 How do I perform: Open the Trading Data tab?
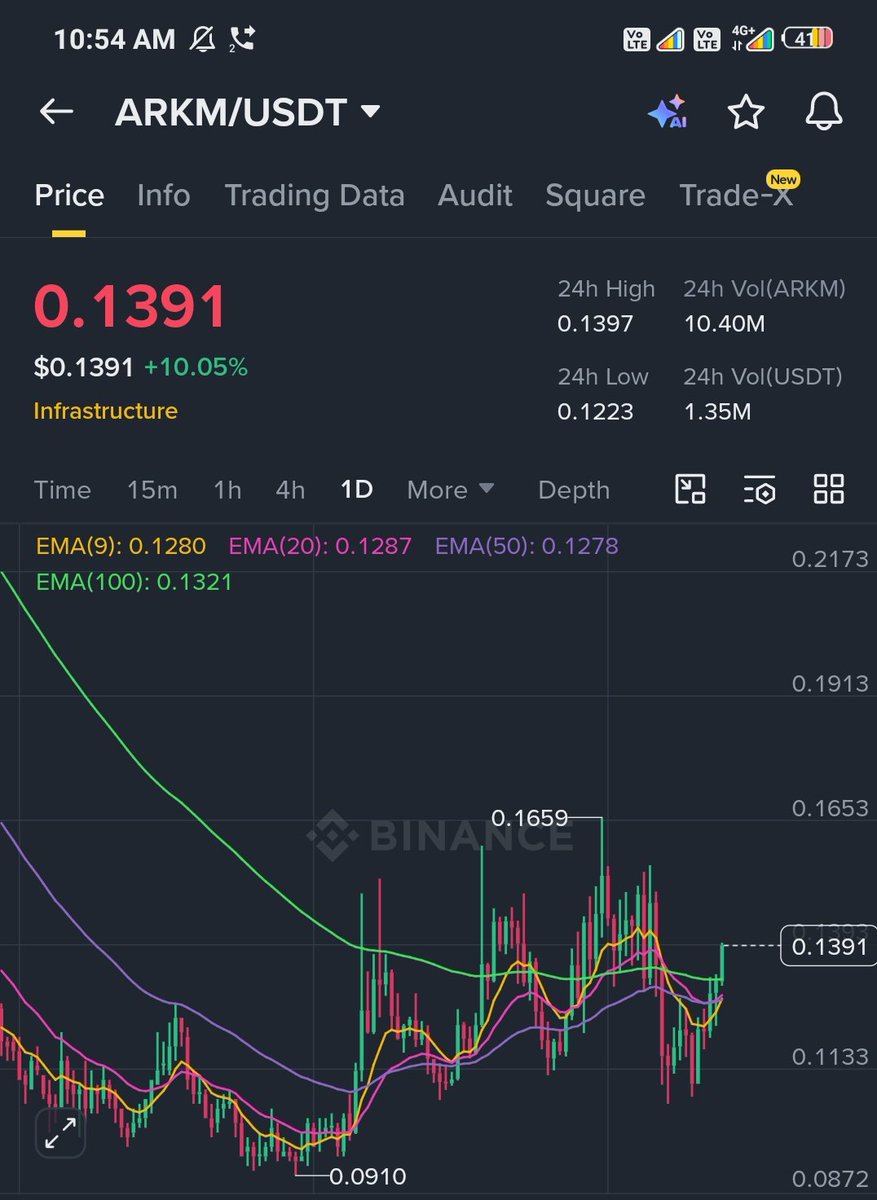[314, 195]
